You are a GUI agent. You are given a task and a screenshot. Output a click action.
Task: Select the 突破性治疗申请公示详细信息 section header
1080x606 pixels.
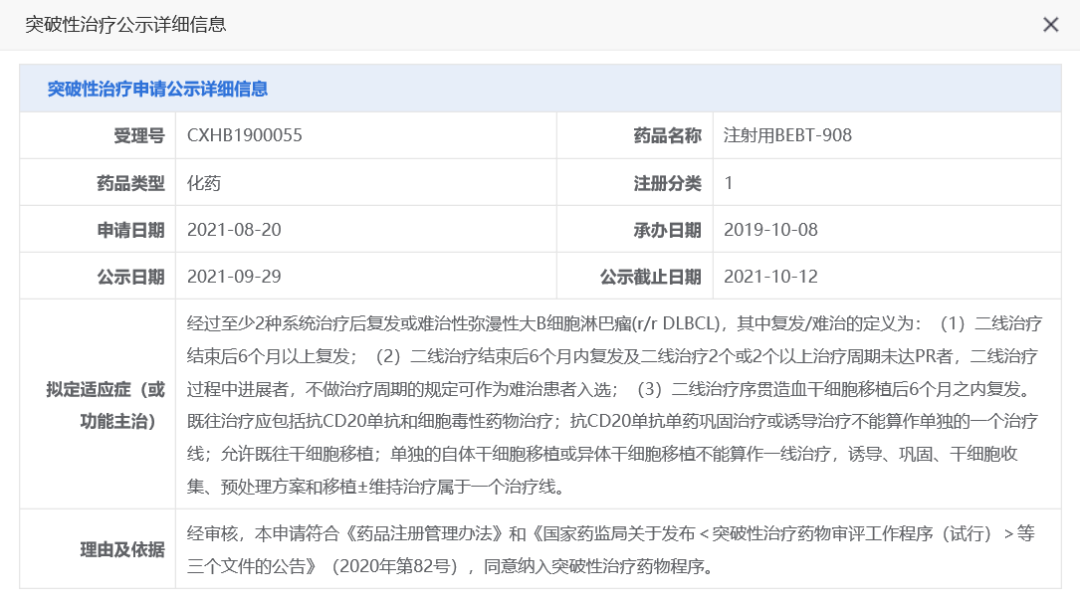(x=158, y=89)
